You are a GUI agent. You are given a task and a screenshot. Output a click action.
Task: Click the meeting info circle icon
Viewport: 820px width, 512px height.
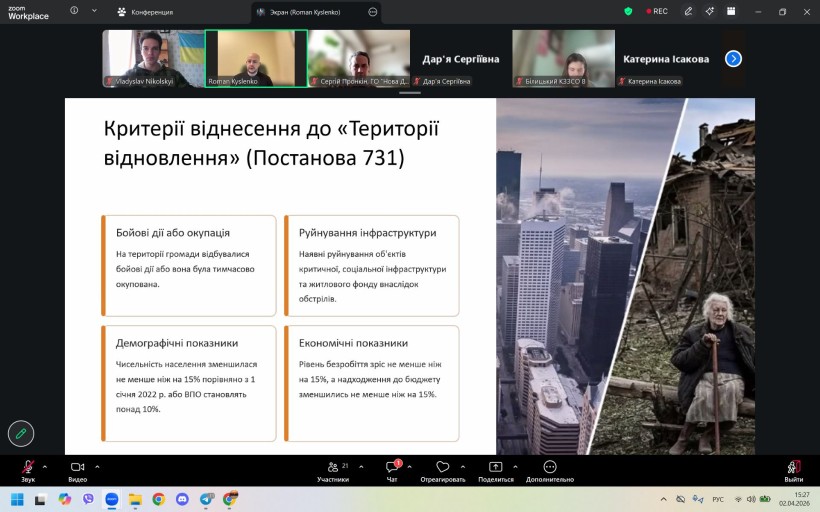click(x=74, y=10)
